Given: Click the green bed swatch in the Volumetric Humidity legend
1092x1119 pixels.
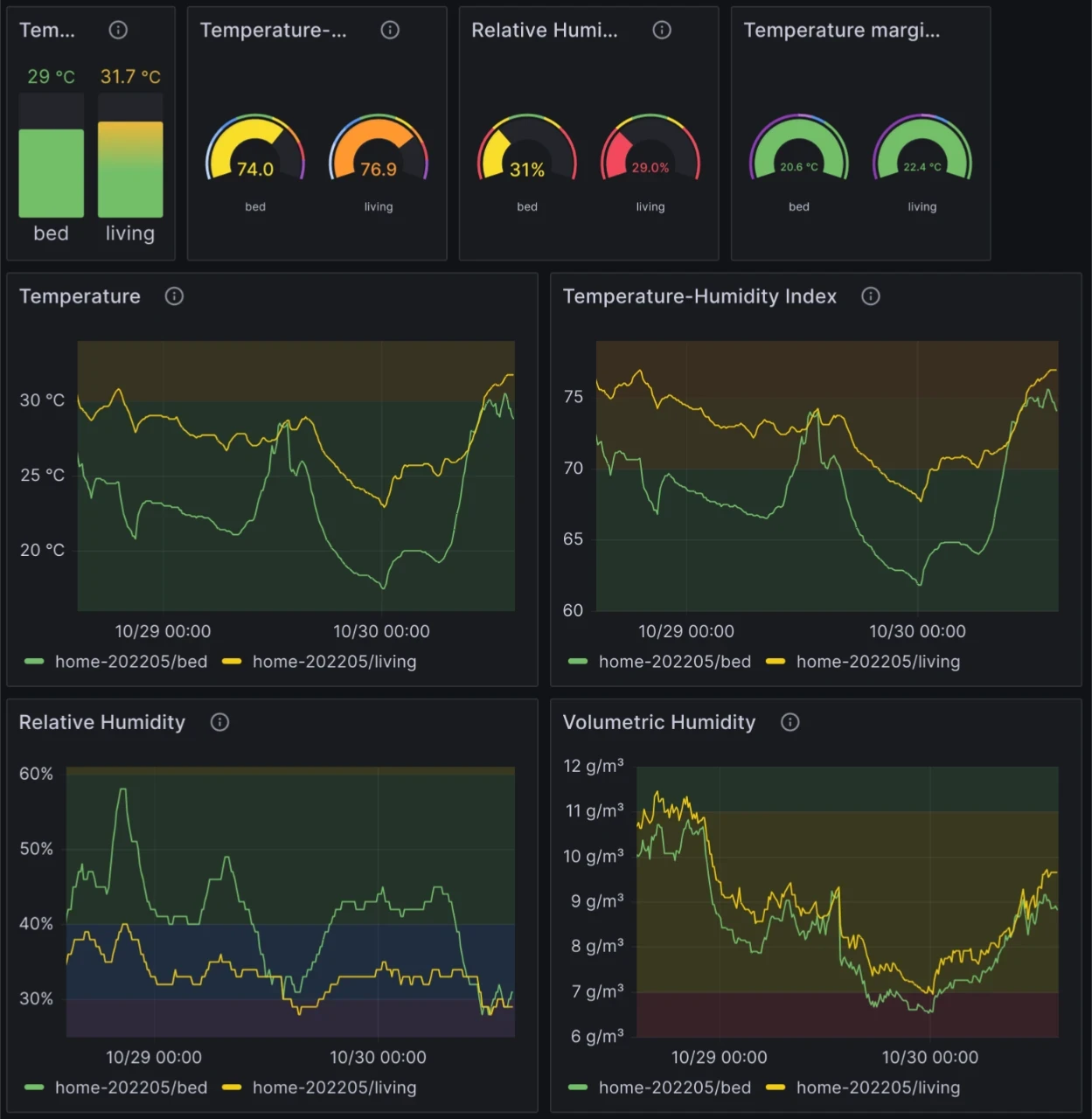Looking at the screenshot, I should click(x=578, y=1088).
